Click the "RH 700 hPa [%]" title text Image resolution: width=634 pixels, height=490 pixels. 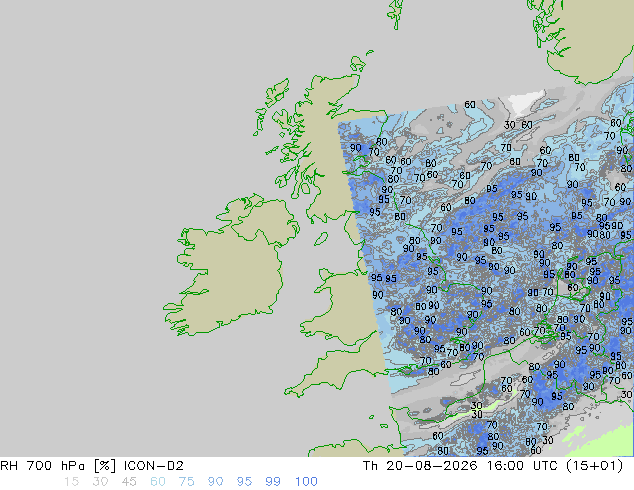[x=59, y=466]
